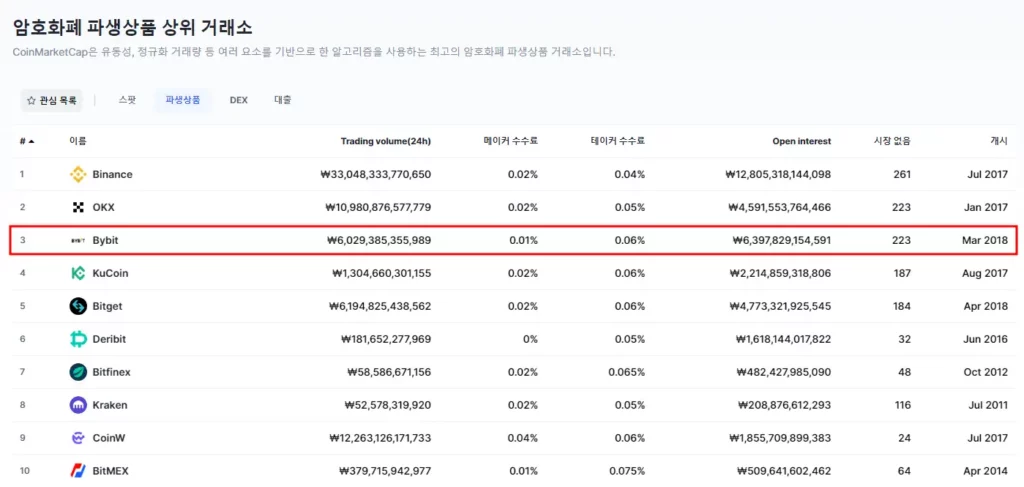Click page heading 암호화폐 파생상품 상위 거래소
Viewport: 1024px width, 487px height.
pyautogui.click(x=133, y=27)
